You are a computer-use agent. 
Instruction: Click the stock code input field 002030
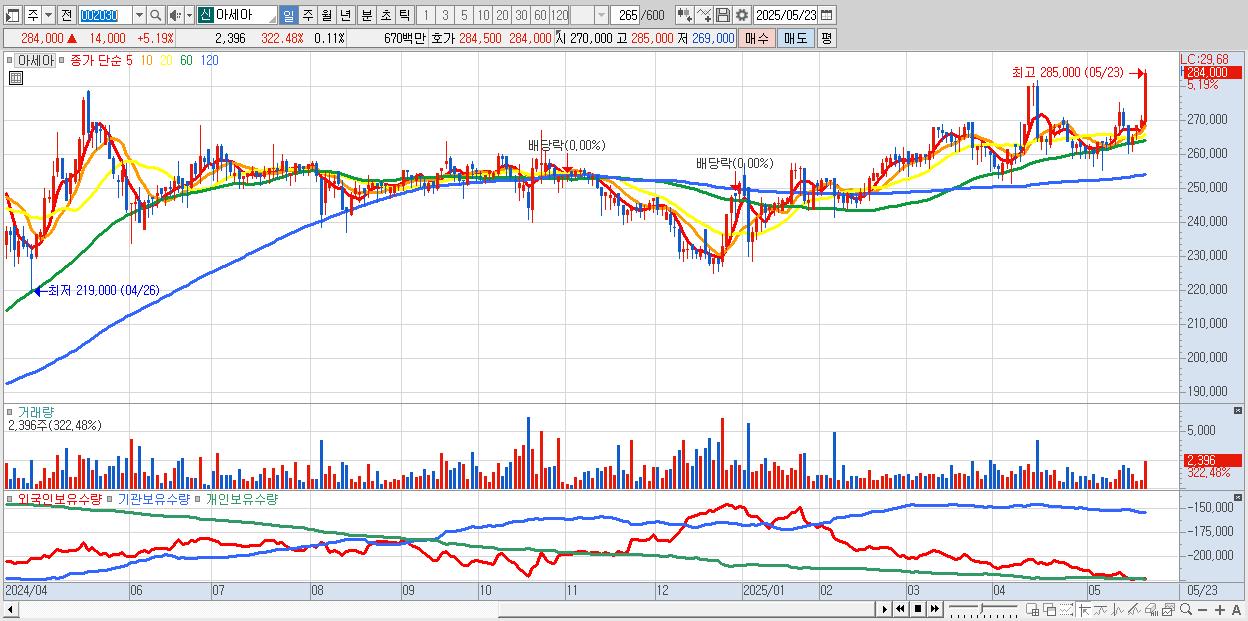[106, 15]
